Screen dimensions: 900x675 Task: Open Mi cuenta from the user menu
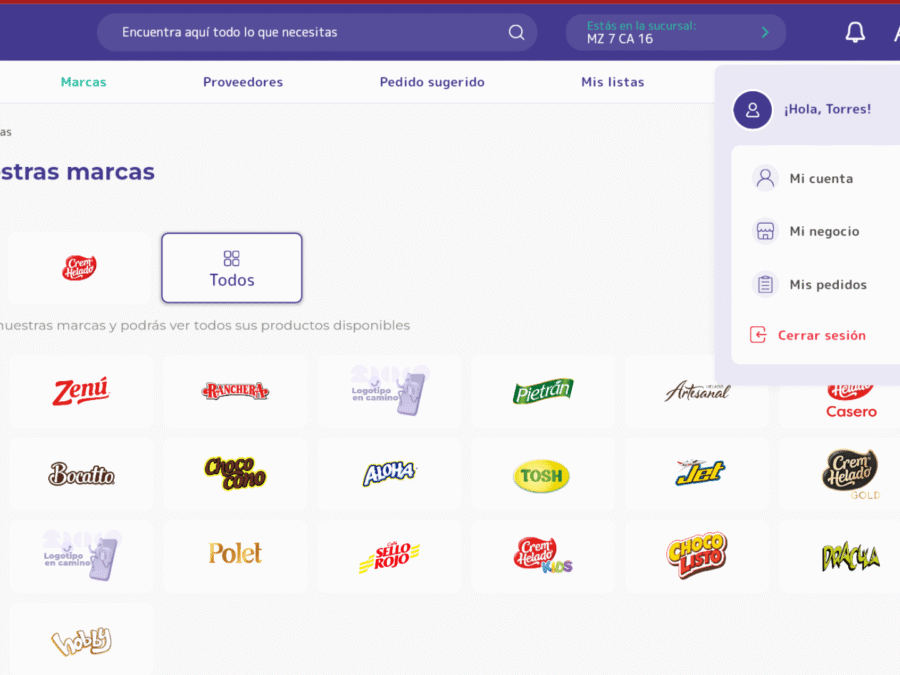[820, 179]
